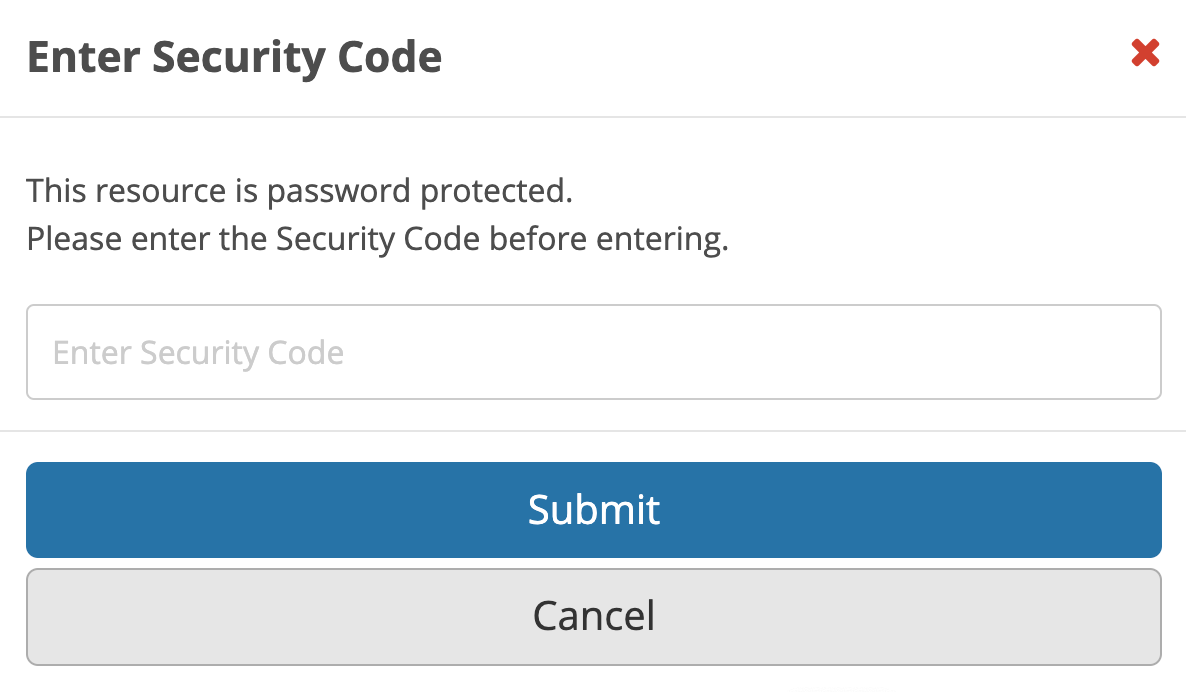Dismiss the dialog using the red cross
The height and width of the screenshot is (692, 1186).
tap(1144, 54)
